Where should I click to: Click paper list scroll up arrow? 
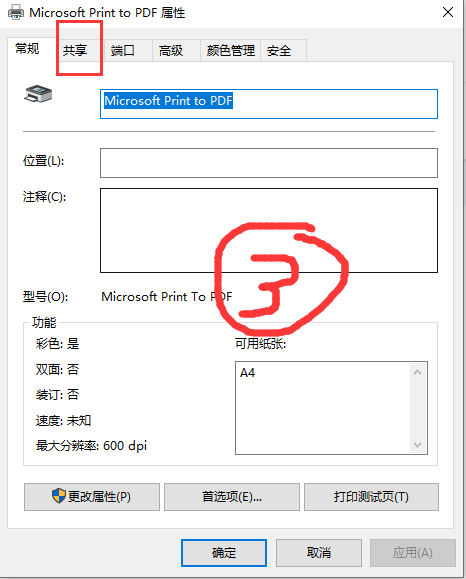418,372
